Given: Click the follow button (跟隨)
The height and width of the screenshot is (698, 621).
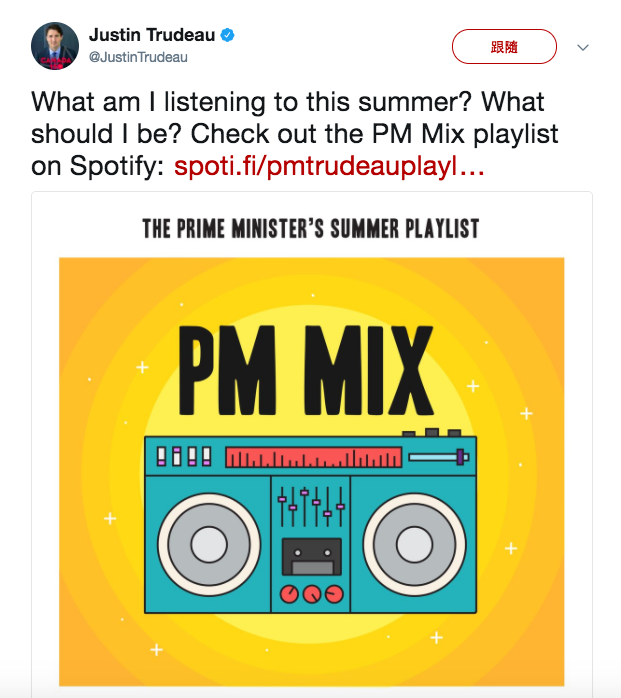Looking at the screenshot, I should click(x=504, y=46).
